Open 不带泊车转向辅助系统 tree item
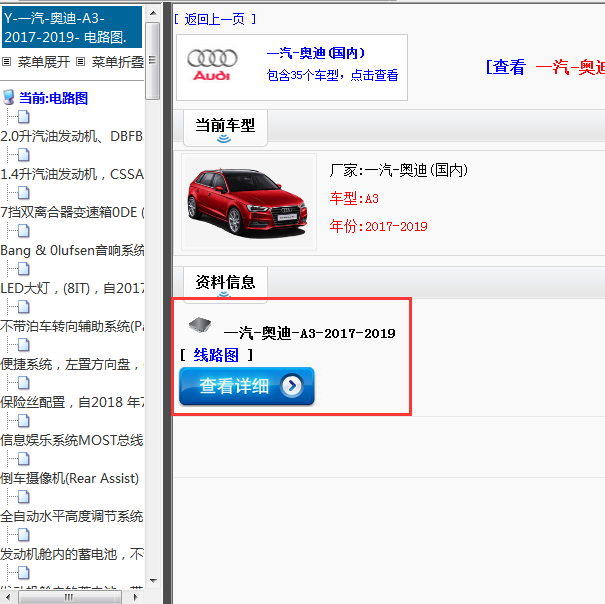 click(72, 326)
